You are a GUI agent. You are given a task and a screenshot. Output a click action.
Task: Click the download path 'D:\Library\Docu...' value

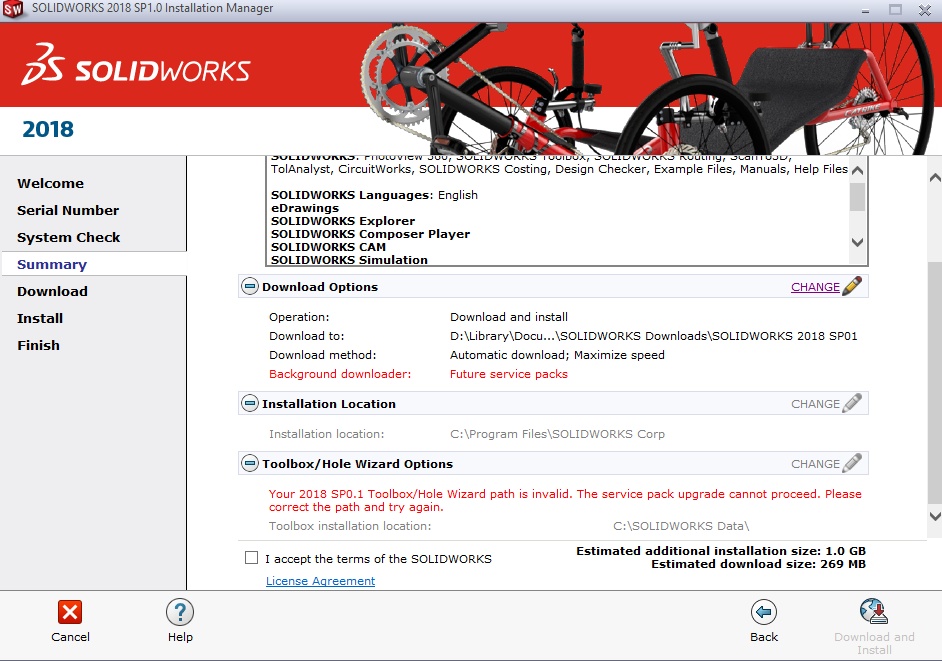(654, 336)
